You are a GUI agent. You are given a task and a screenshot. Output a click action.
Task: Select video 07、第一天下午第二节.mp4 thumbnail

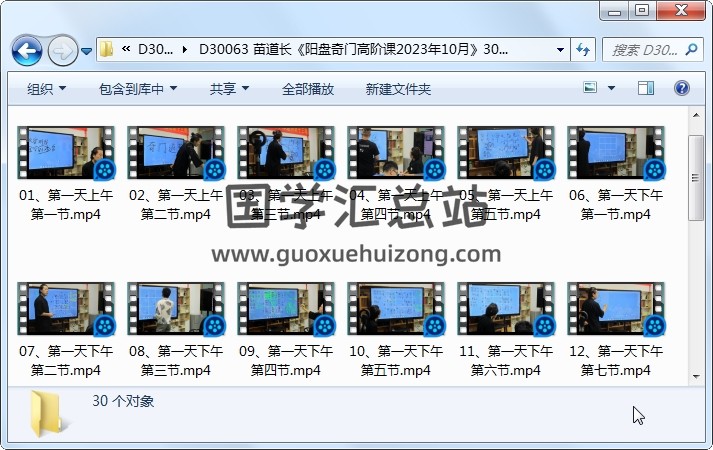[66, 309]
